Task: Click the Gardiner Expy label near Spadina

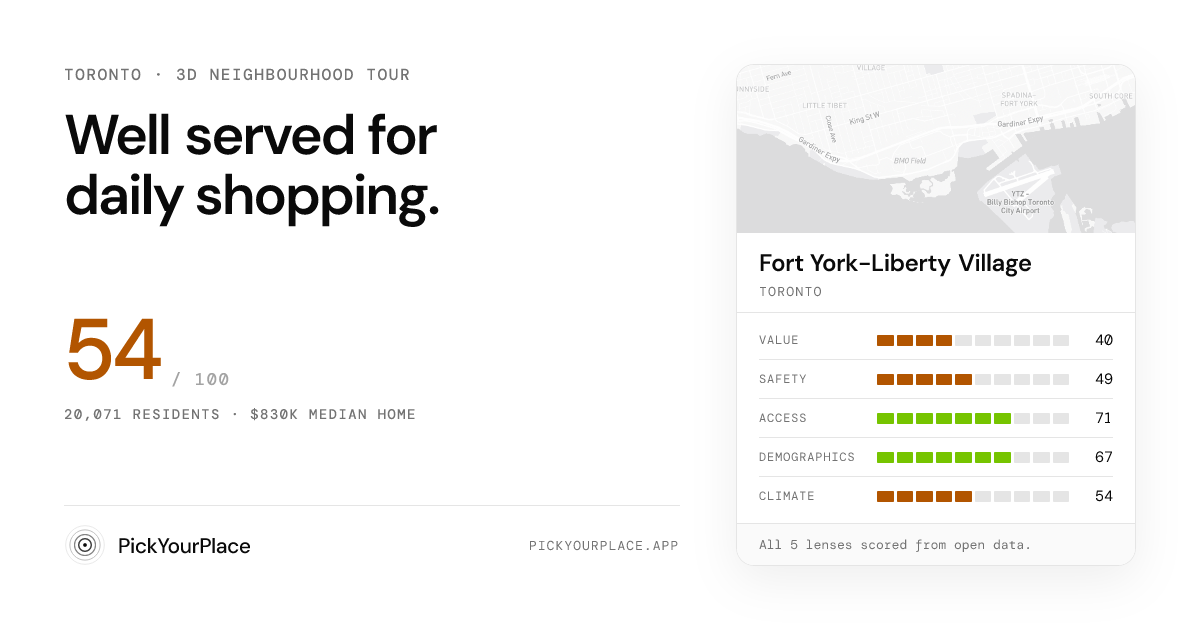Action: tap(1020, 122)
